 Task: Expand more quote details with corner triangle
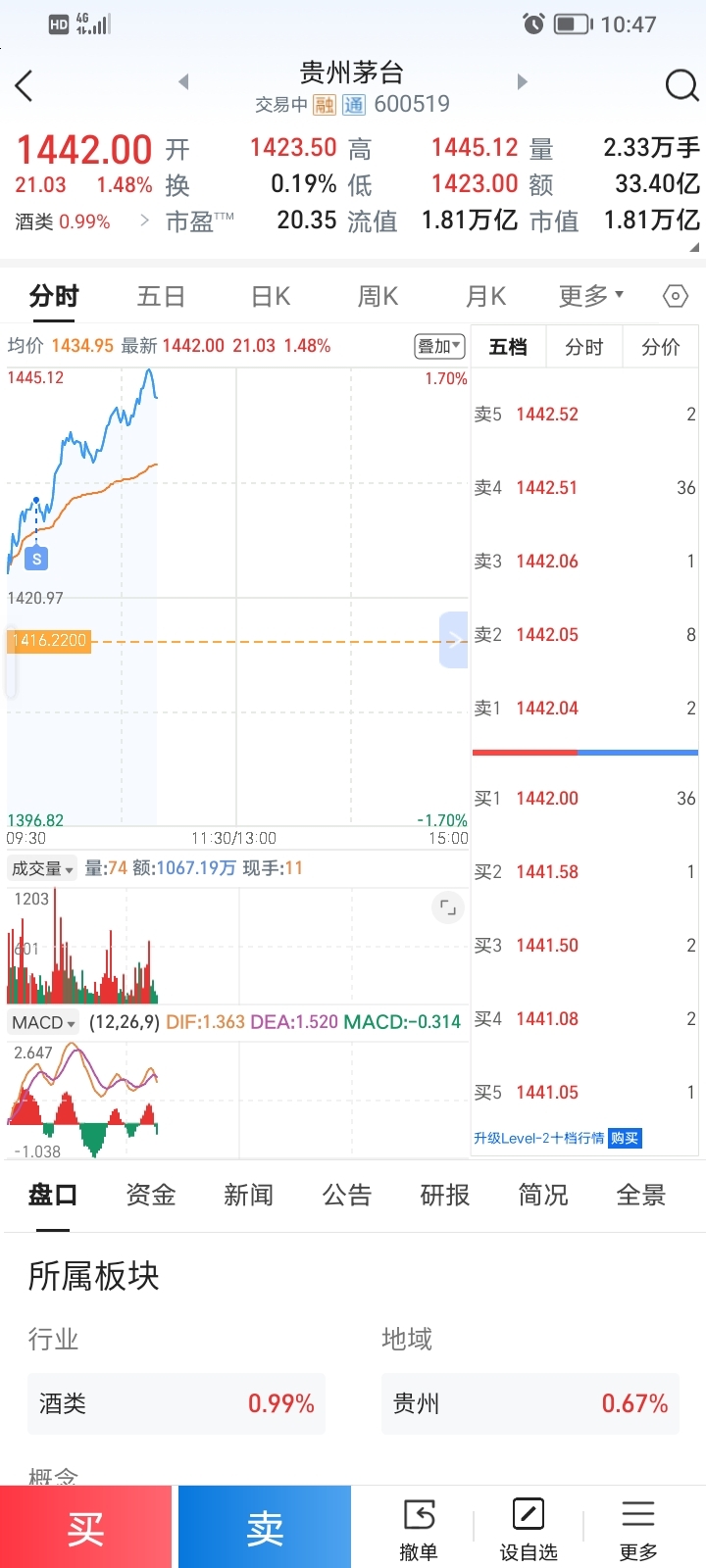point(694,247)
